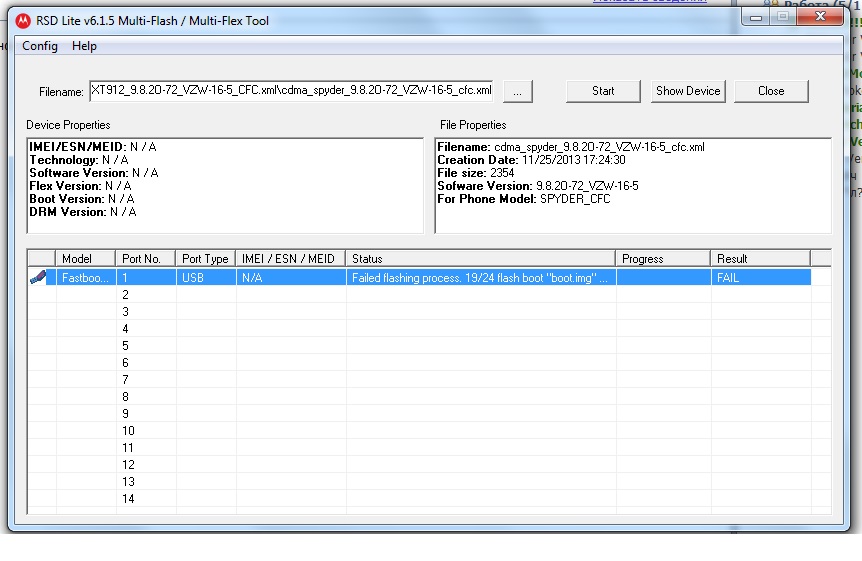Image resolution: width=862 pixels, height=561 pixels.
Task: Click the Status column header
Action: [480, 258]
